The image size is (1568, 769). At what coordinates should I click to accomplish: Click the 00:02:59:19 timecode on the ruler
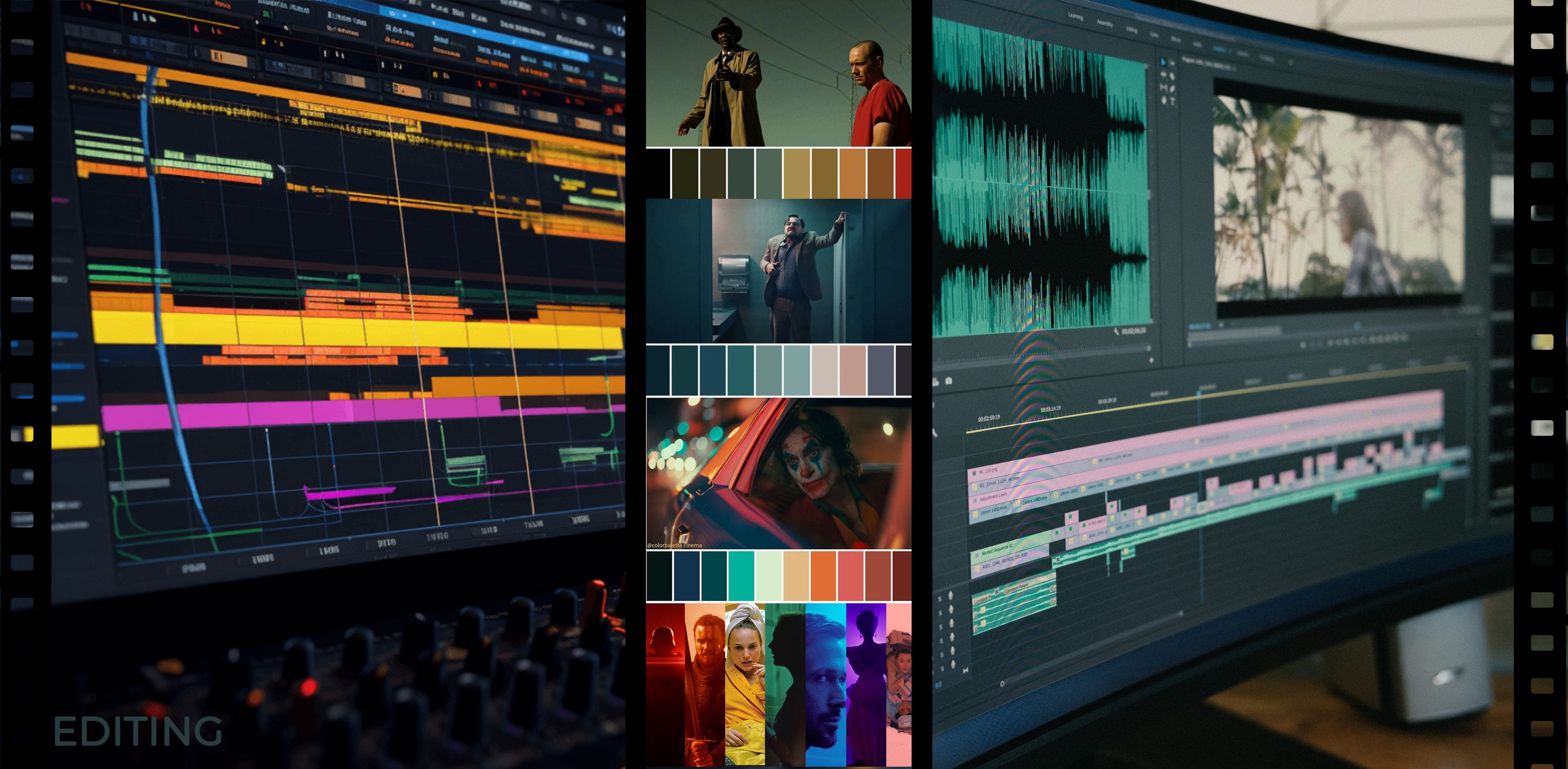989,419
